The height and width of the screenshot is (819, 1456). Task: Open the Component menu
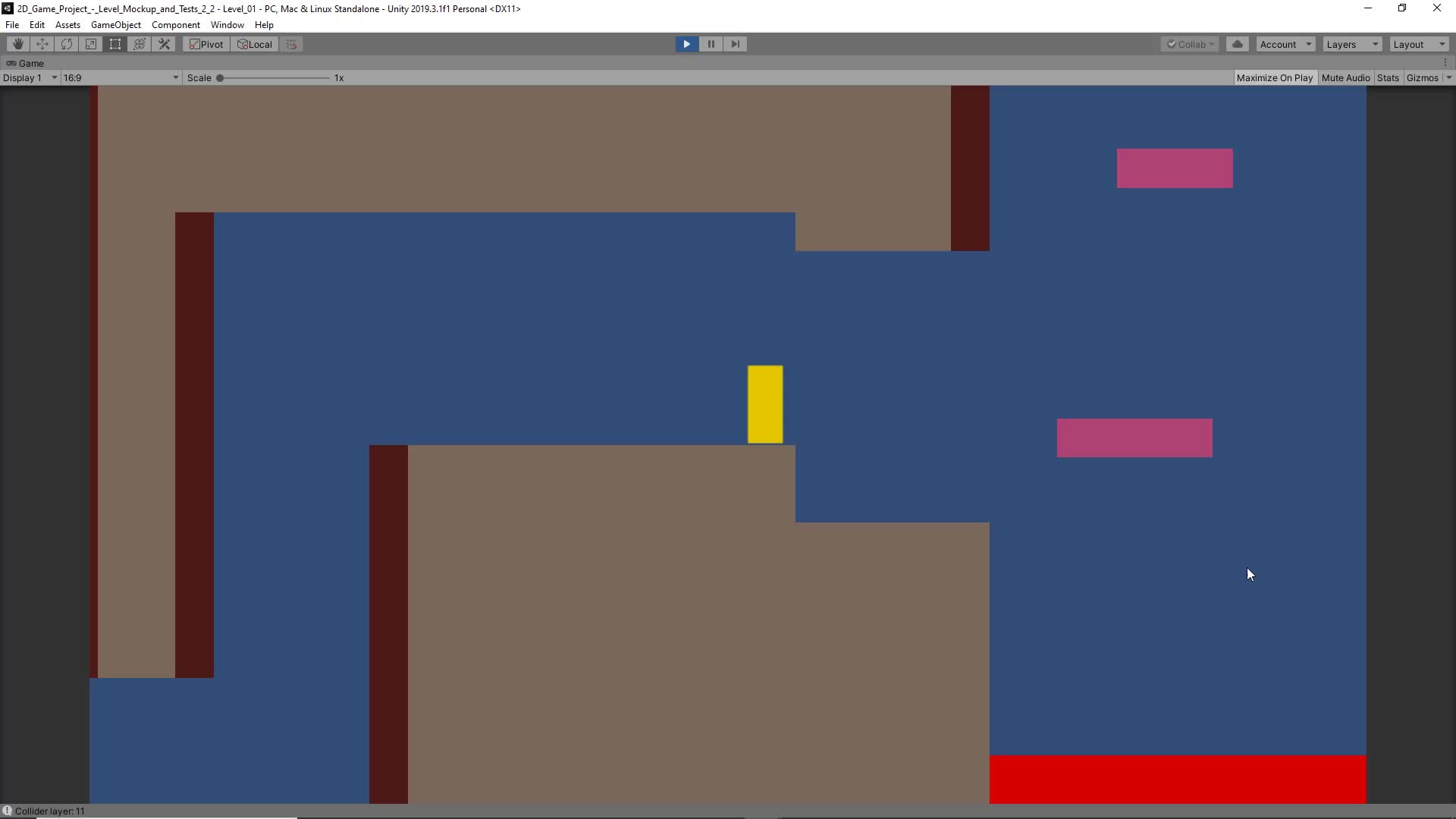(x=175, y=24)
